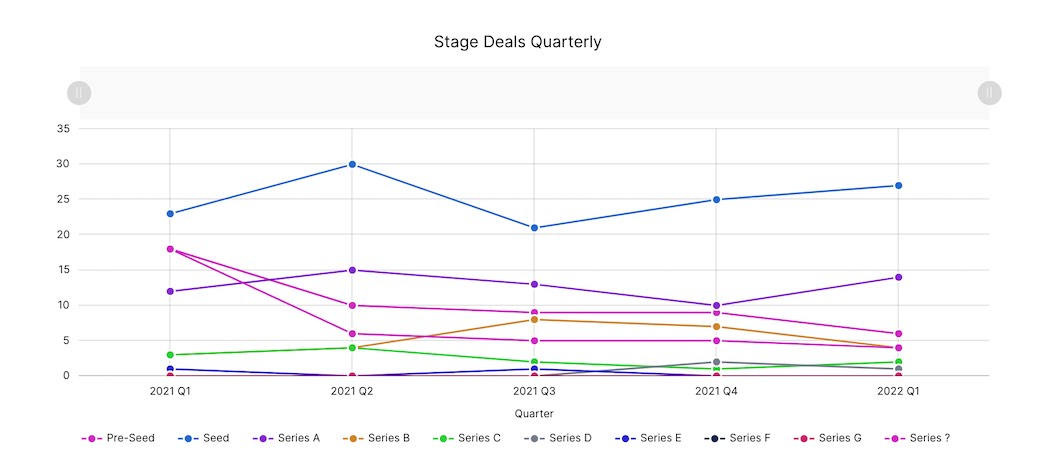The image size is (1050, 472).
Task: Click the right range selector handle
Action: 989,93
